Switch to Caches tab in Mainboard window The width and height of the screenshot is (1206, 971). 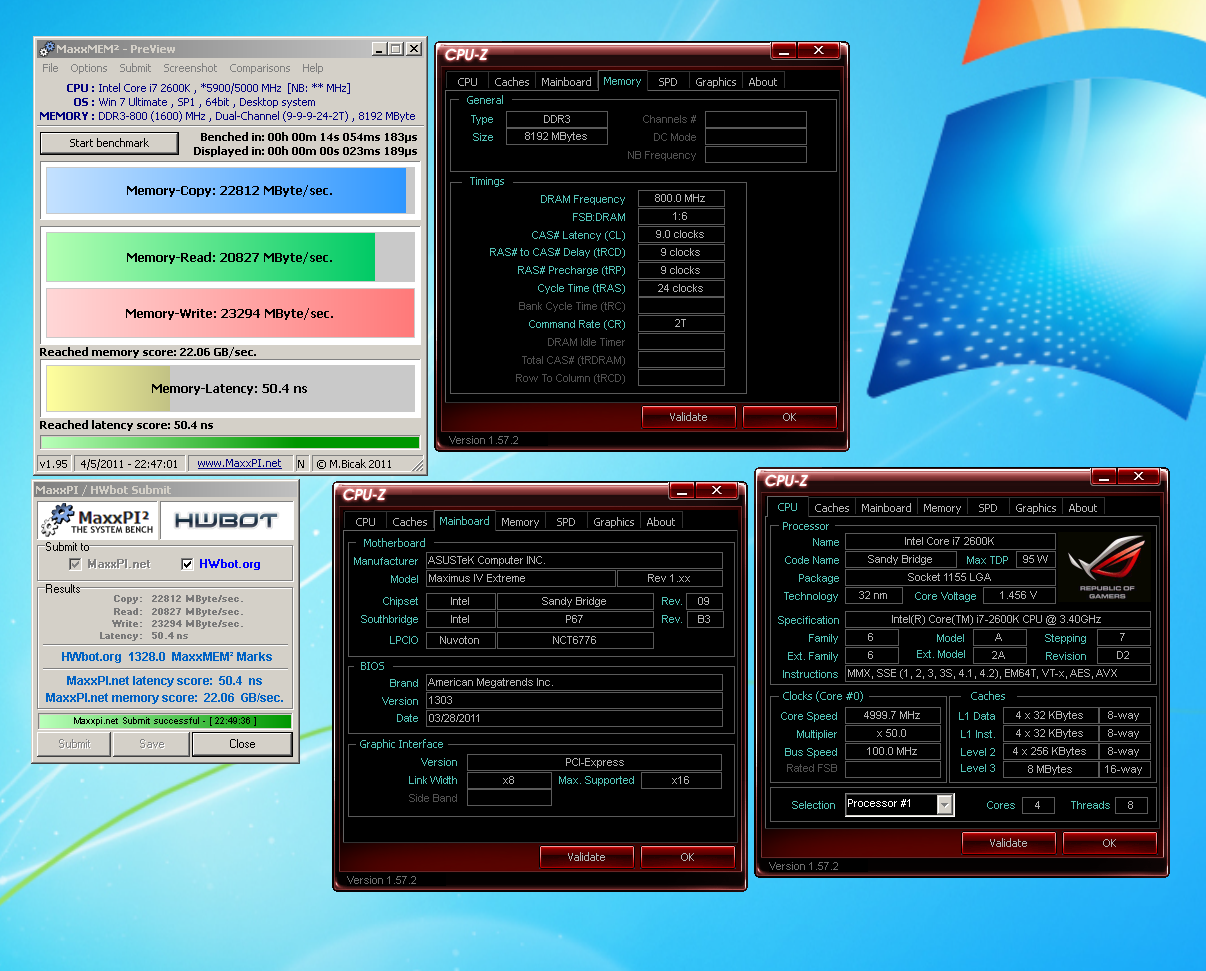[410, 522]
